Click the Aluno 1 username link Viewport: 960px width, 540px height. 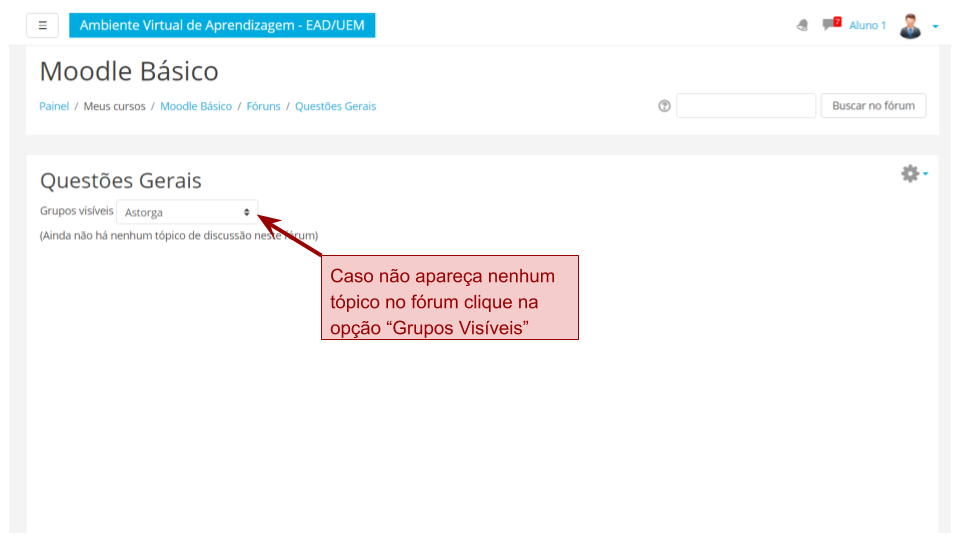pyautogui.click(x=867, y=25)
